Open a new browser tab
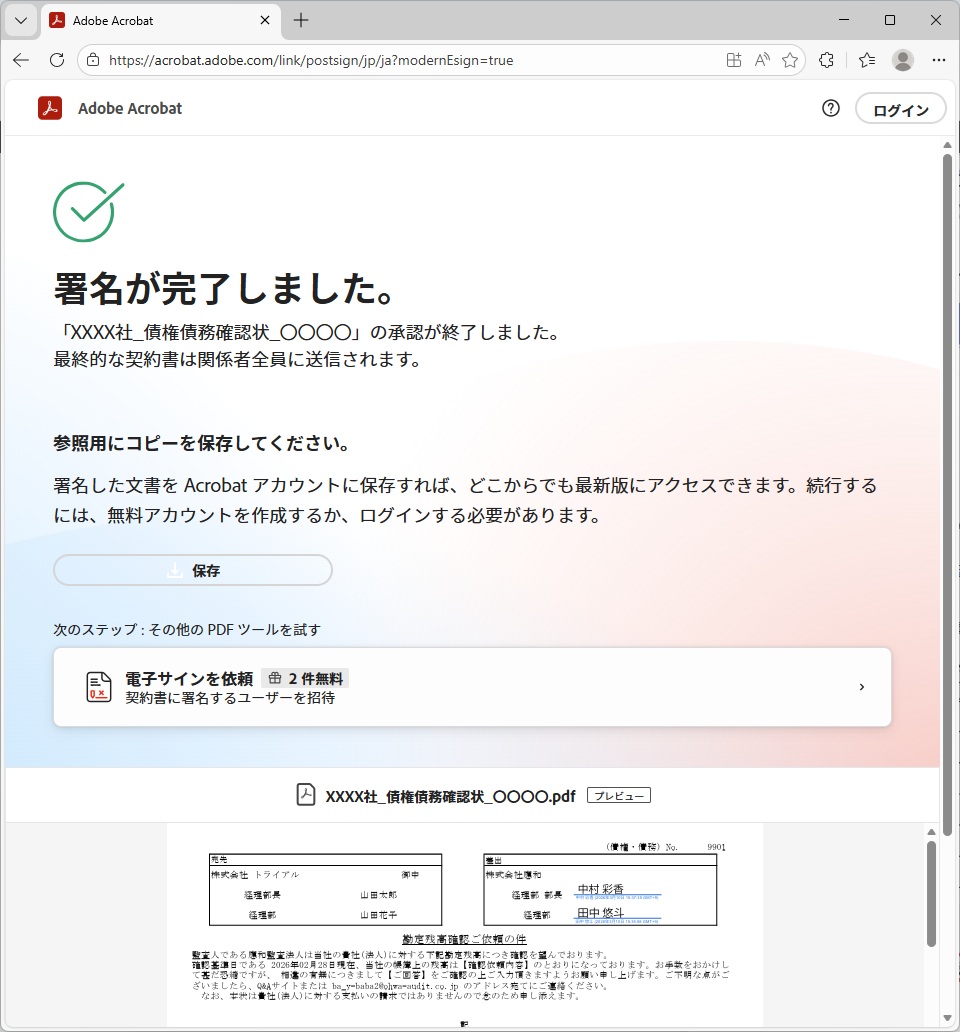Viewport: 960px width, 1032px height. point(301,20)
